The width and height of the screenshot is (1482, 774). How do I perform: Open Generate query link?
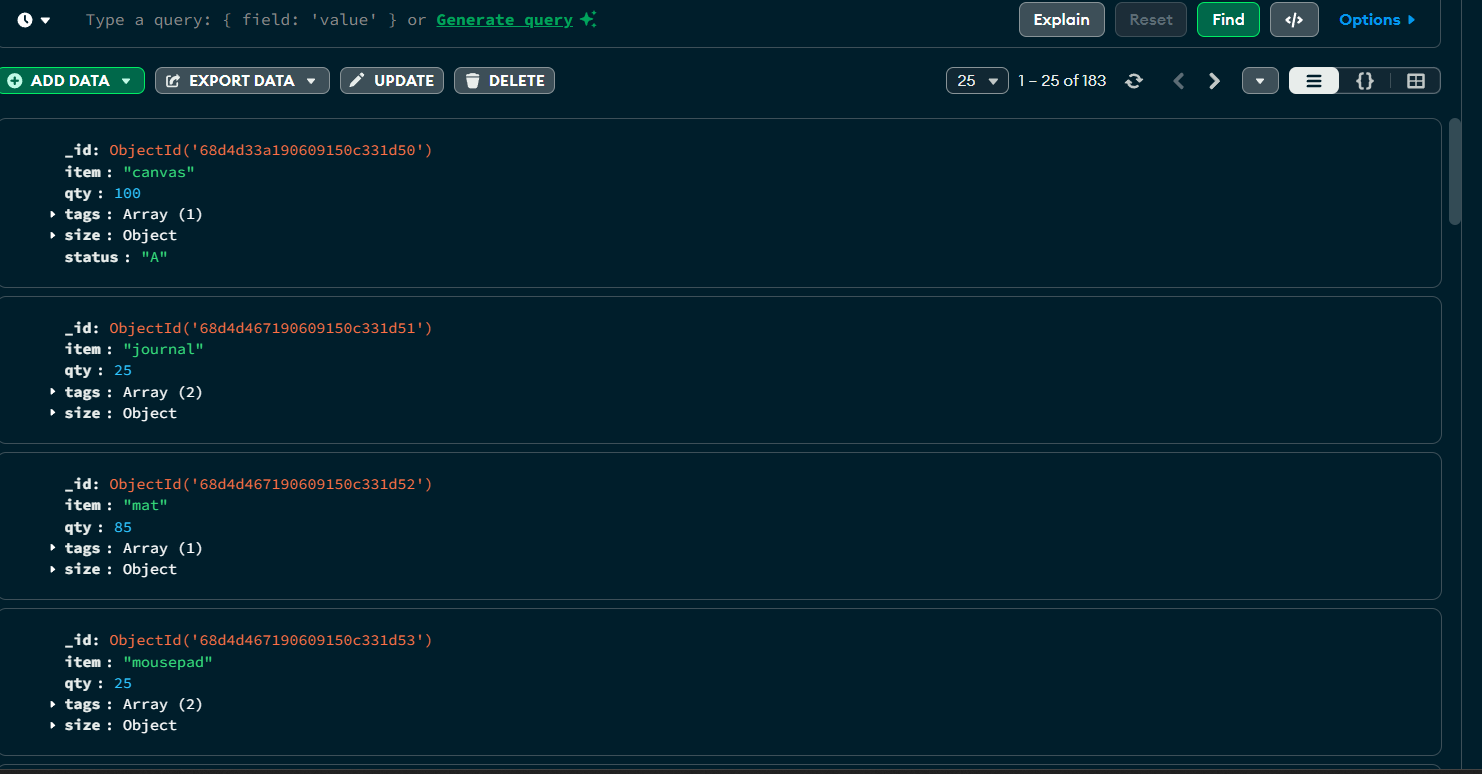click(504, 19)
